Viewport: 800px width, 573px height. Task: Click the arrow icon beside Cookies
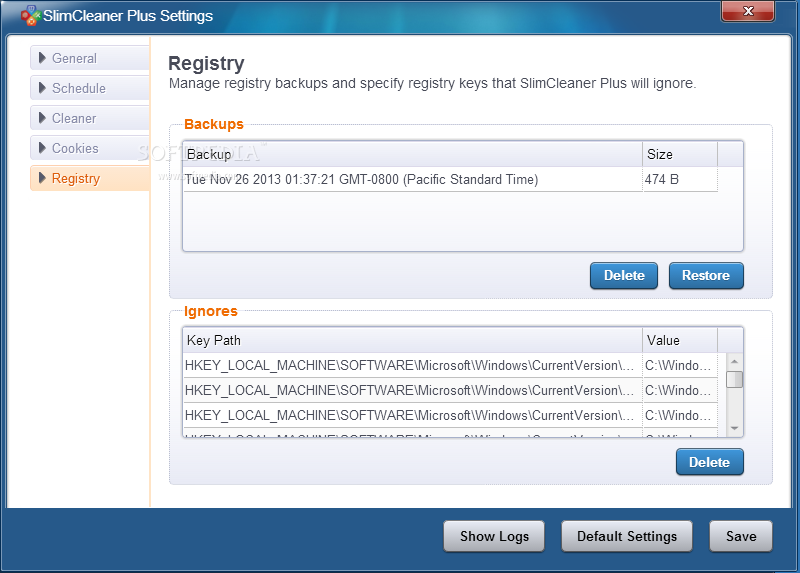[x=42, y=148]
